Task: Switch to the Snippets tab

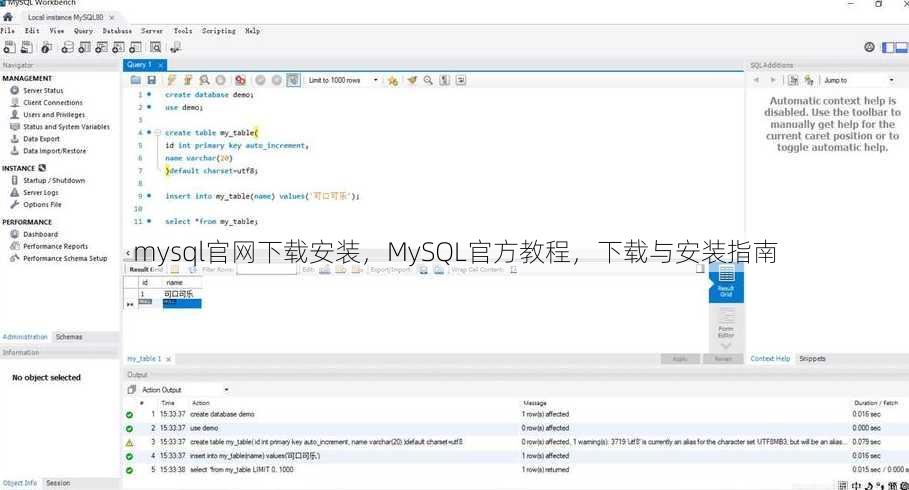Action: tap(812, 358)
